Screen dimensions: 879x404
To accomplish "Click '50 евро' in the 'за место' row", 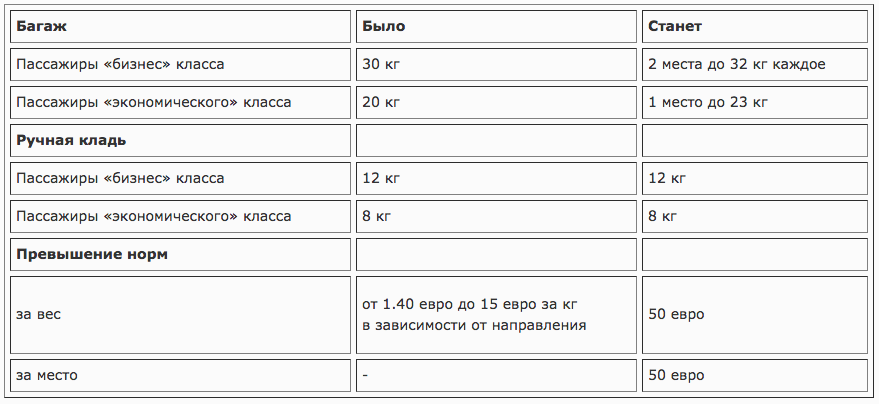I will pos(755,375).
